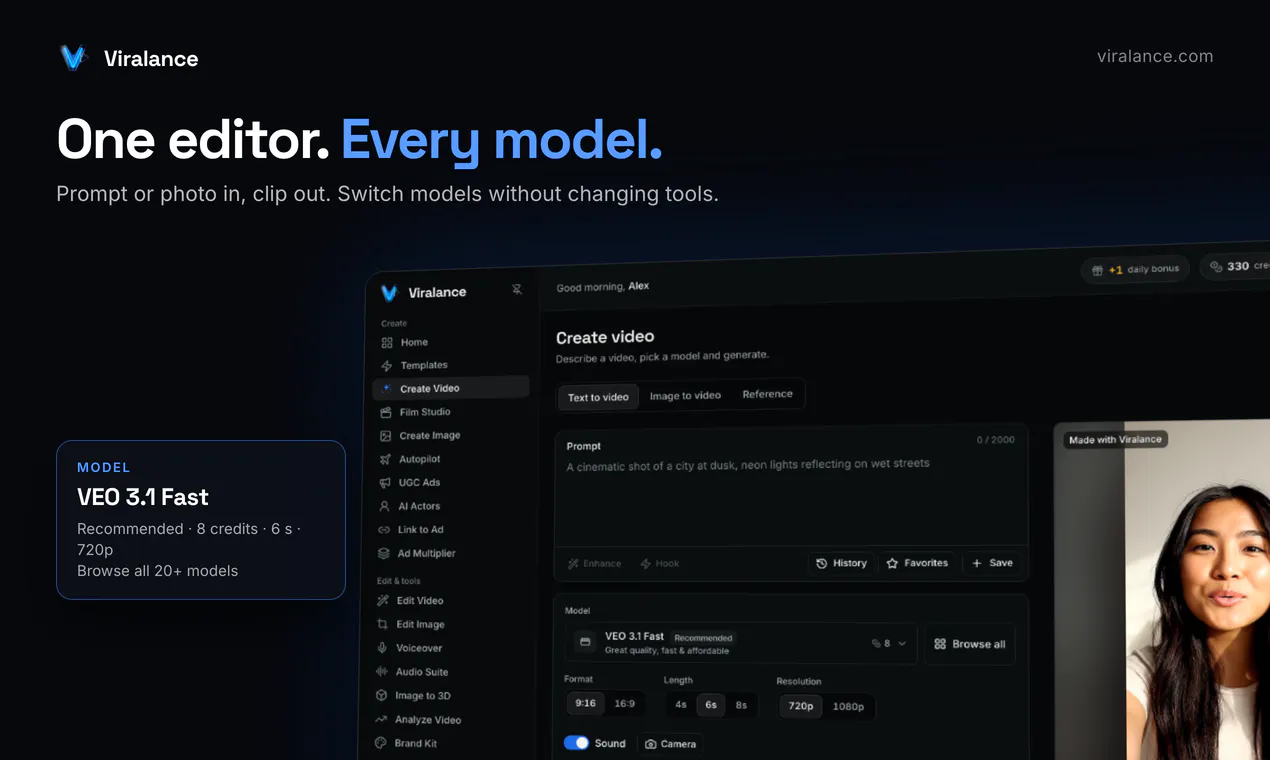The image size is (1270, 760).
Task: Click the 'Edit & tools' section label
Action: click(x=398, y=581)
